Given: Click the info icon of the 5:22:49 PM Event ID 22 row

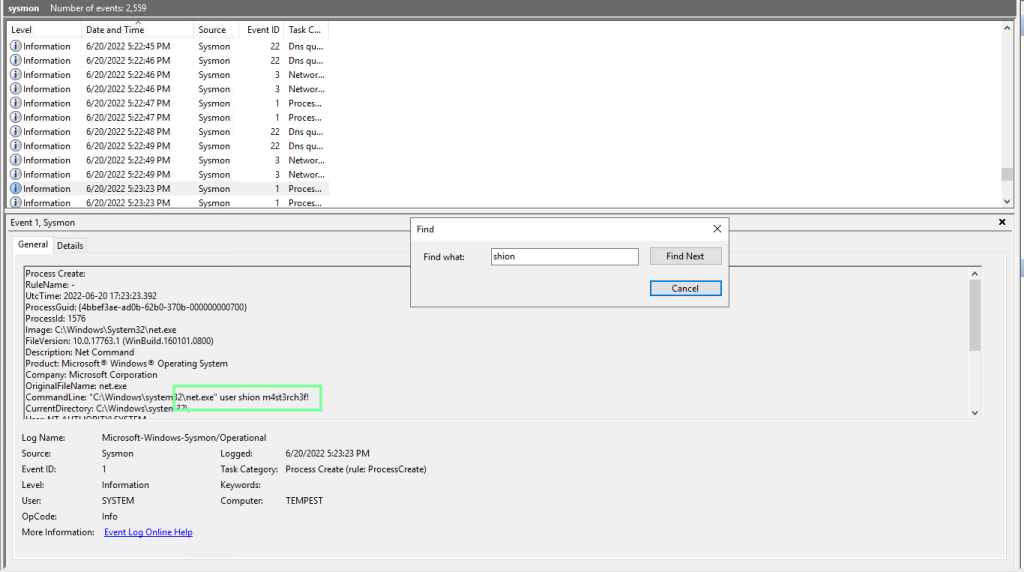Looking at the screenshot, I should [16, 146].
